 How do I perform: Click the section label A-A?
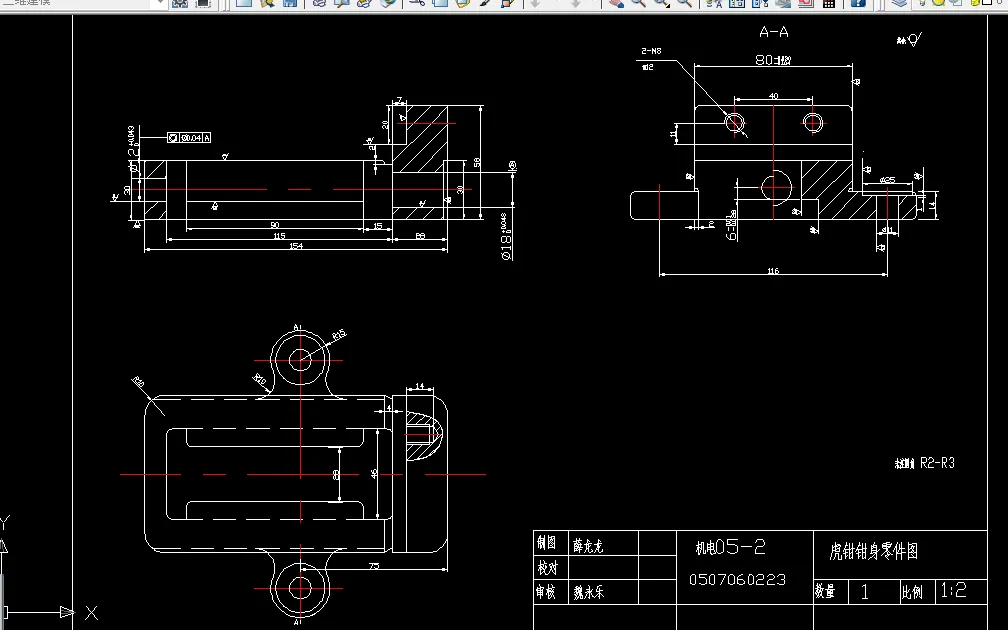click(773, 32)
